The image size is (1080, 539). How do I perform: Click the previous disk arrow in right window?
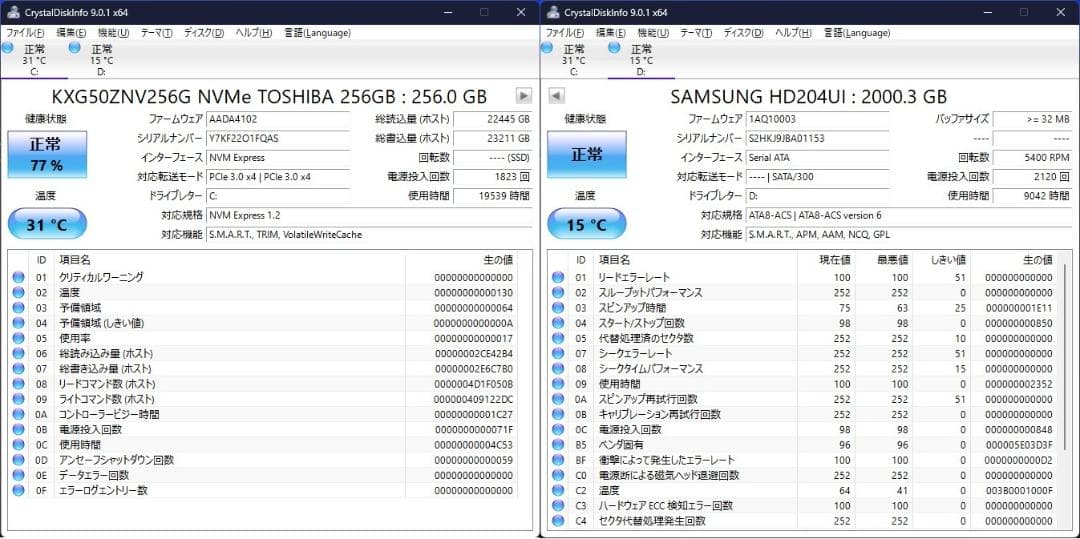coord(557,96)
